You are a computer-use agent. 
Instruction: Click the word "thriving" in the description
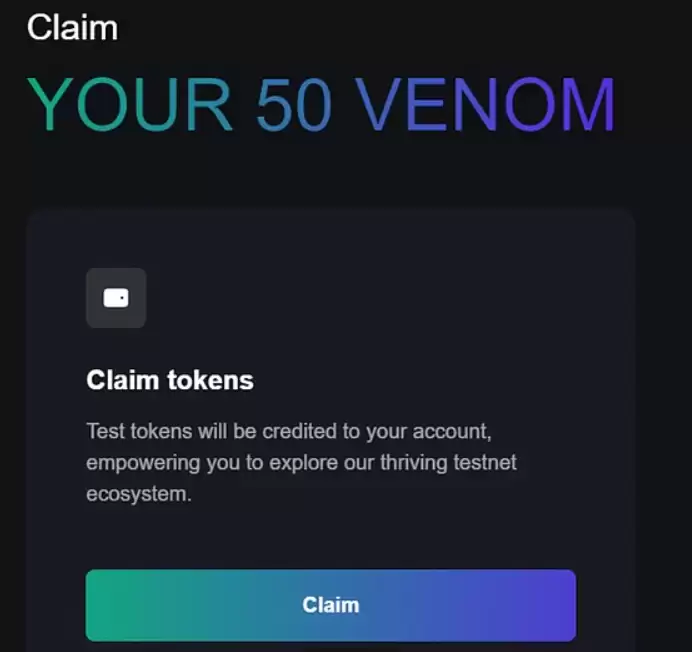click(414, 463)
